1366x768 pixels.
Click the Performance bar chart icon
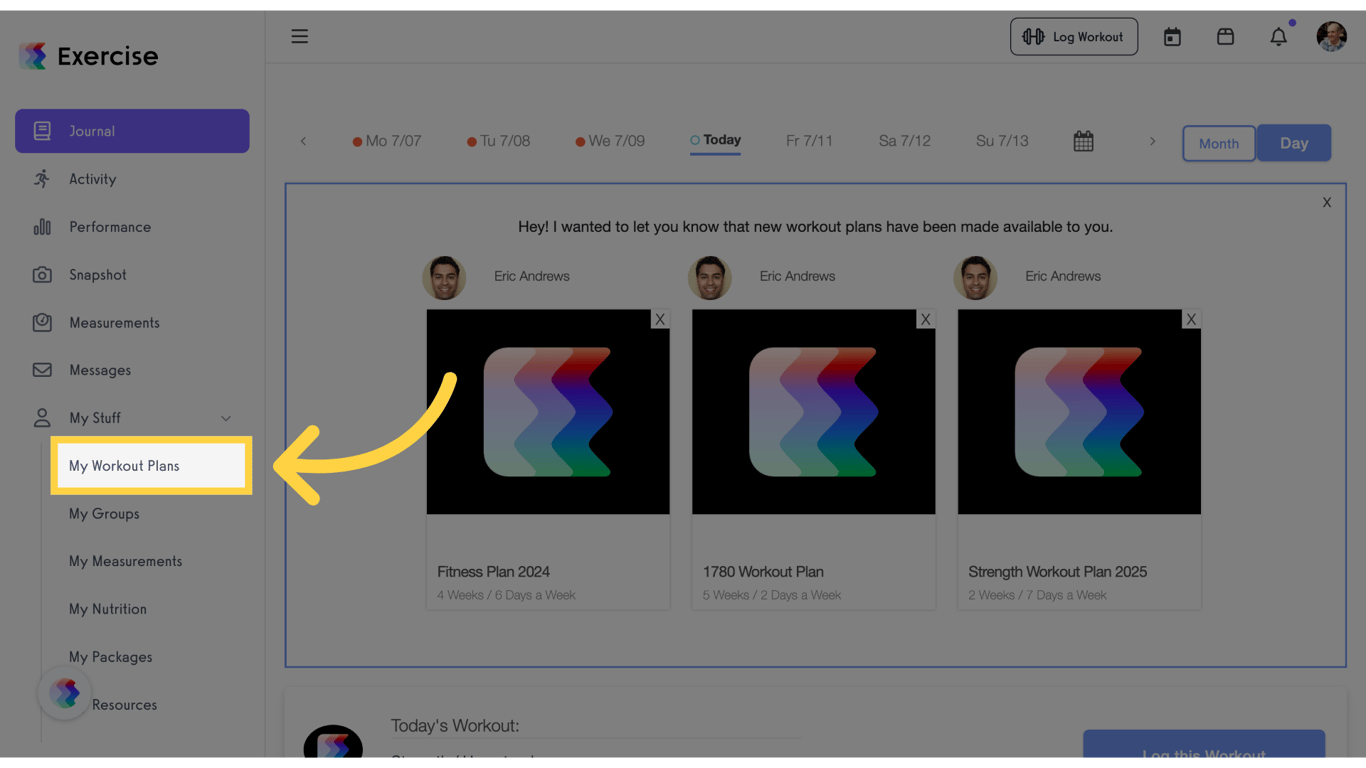42,227
